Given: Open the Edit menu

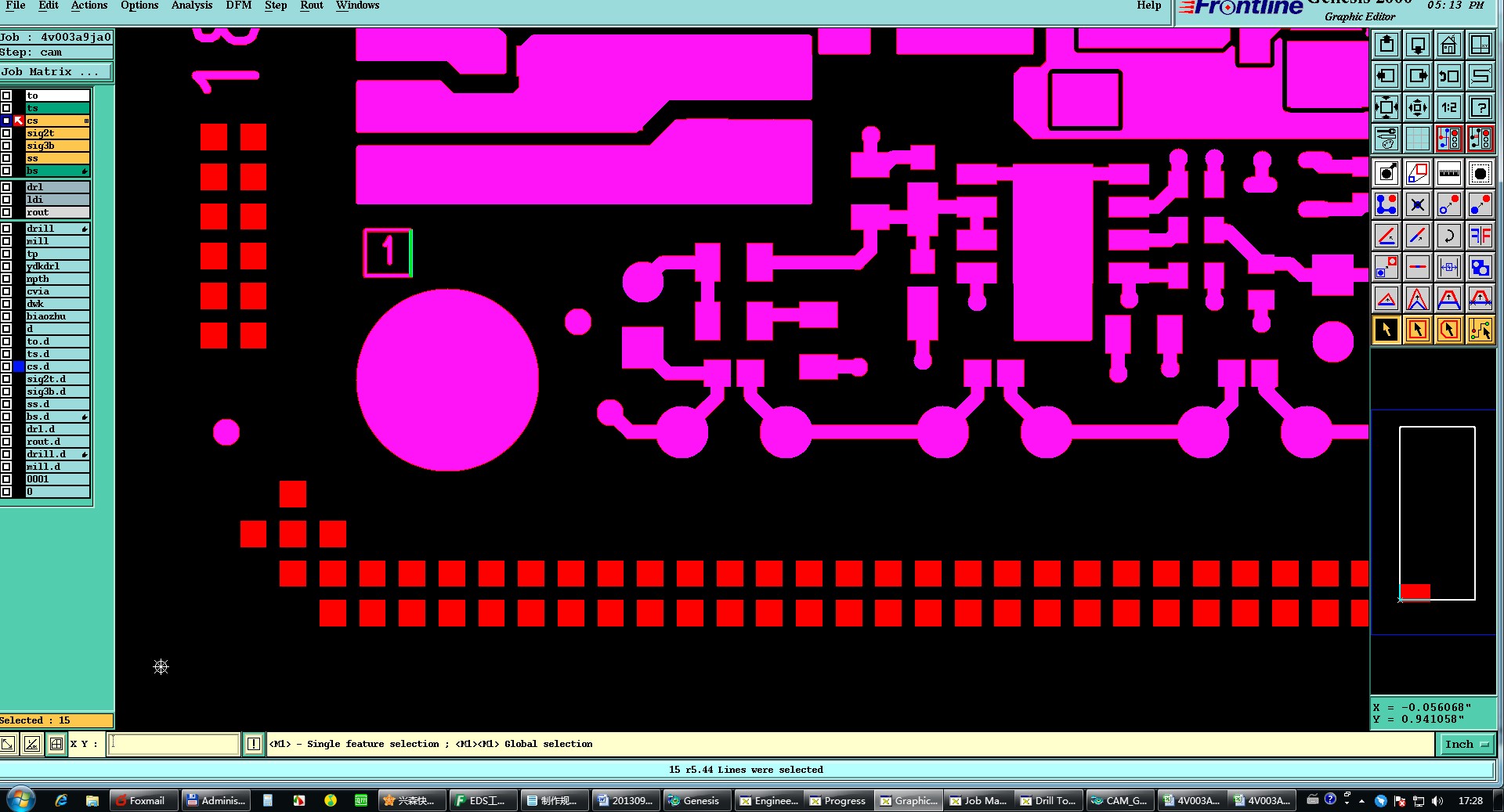Looking at the screenshot, I should (x=49, y=5).
